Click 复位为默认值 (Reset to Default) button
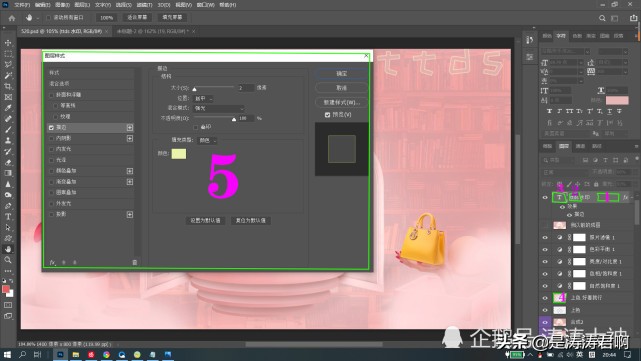This screenshot has height=361, width=641. (x=251, y=220)
